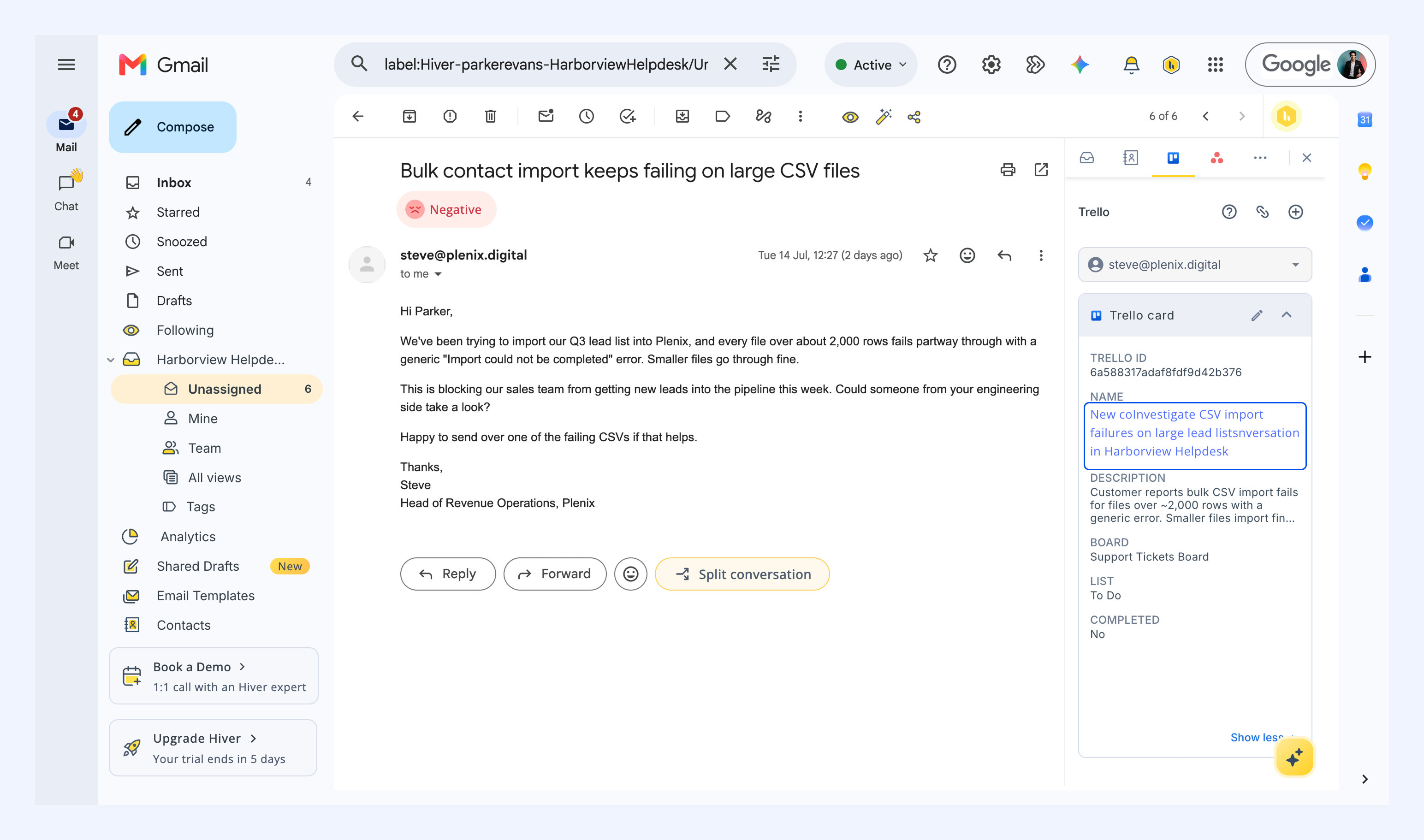This screenshot has height=840, width=1424.
Task: Click the Show less link in Trello card
Action: [x=1257, y=738]
